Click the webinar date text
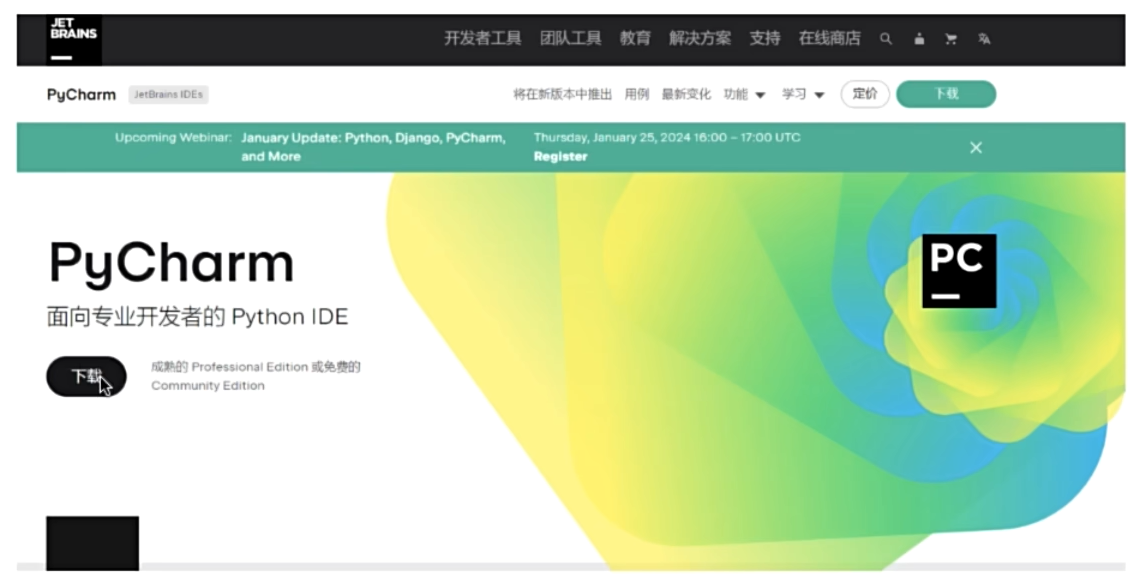This screenshot has width=1144, height=580. click(x=667, y=137)
